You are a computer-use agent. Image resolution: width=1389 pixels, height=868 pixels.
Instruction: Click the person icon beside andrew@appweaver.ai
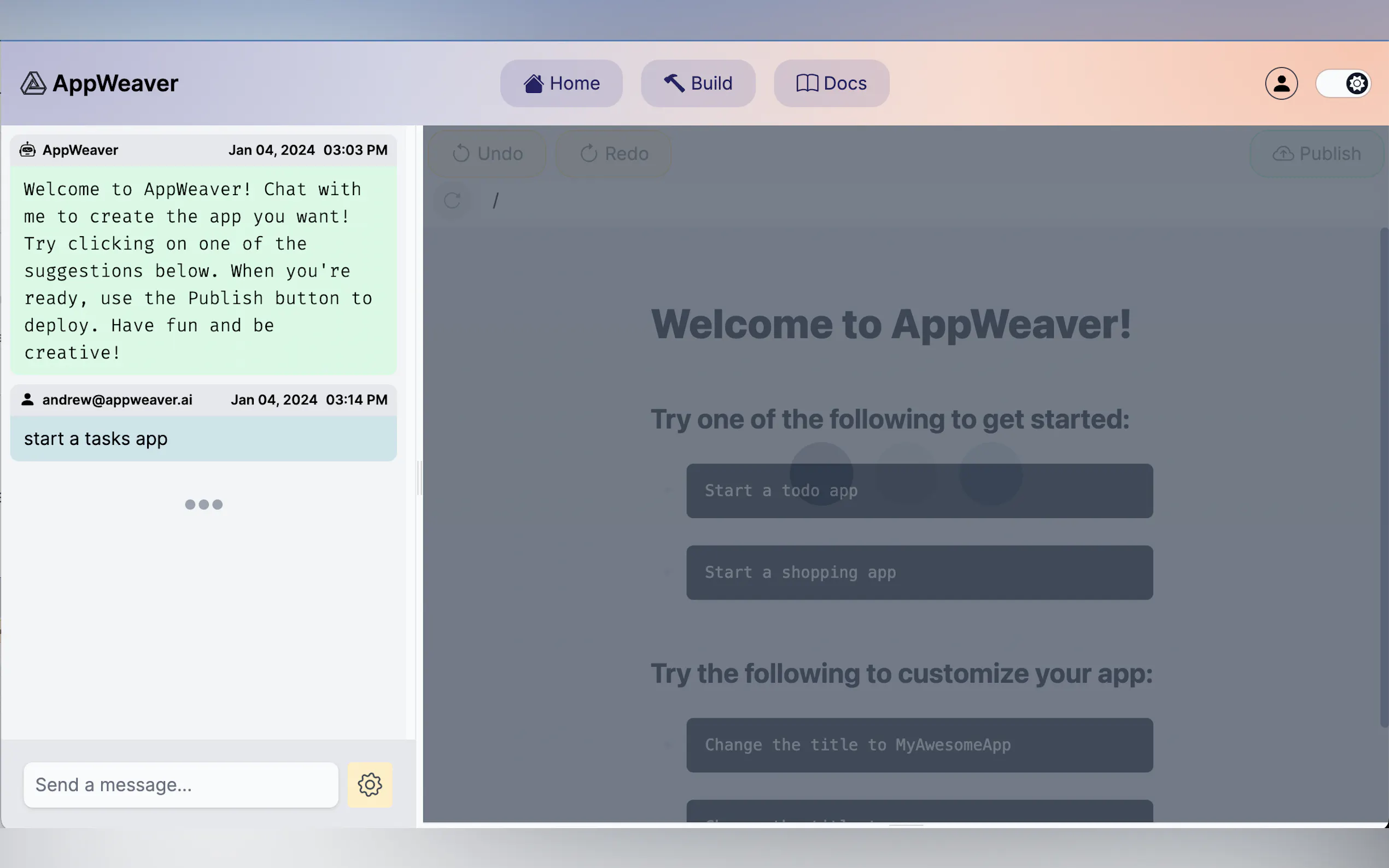point(27,400)
